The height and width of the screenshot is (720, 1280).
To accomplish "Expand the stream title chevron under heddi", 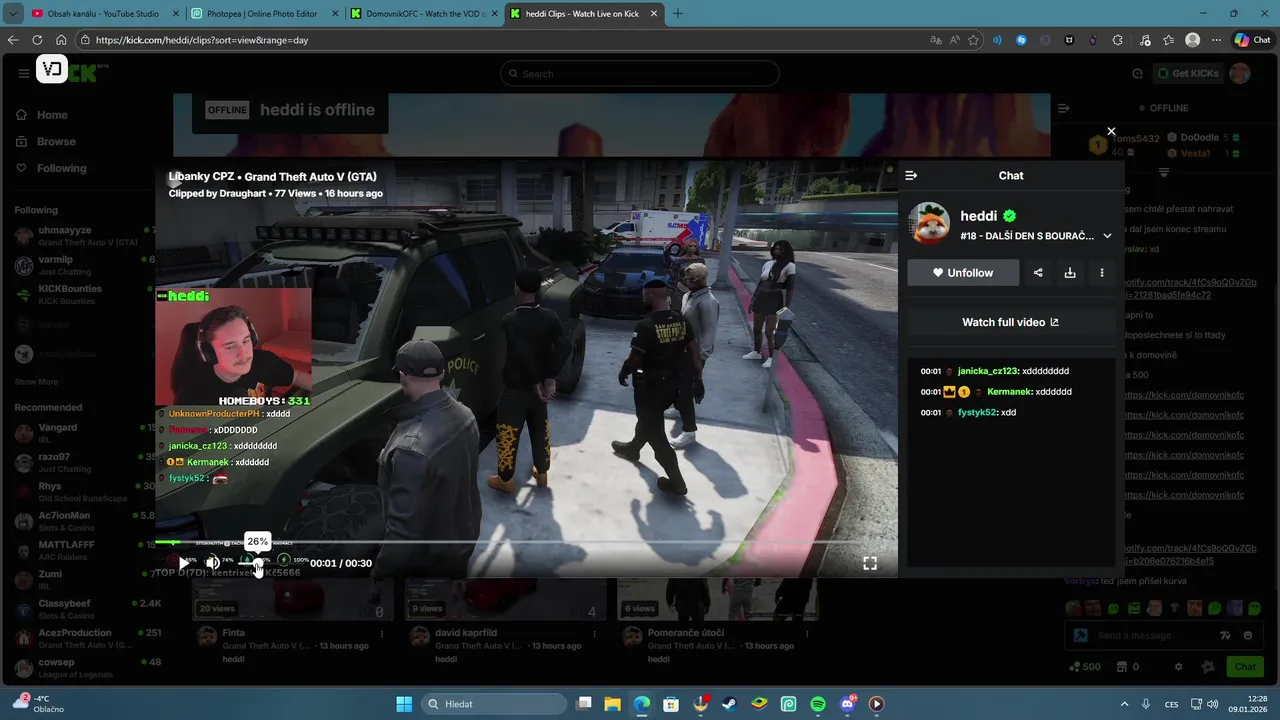I will click(1107, 236).
